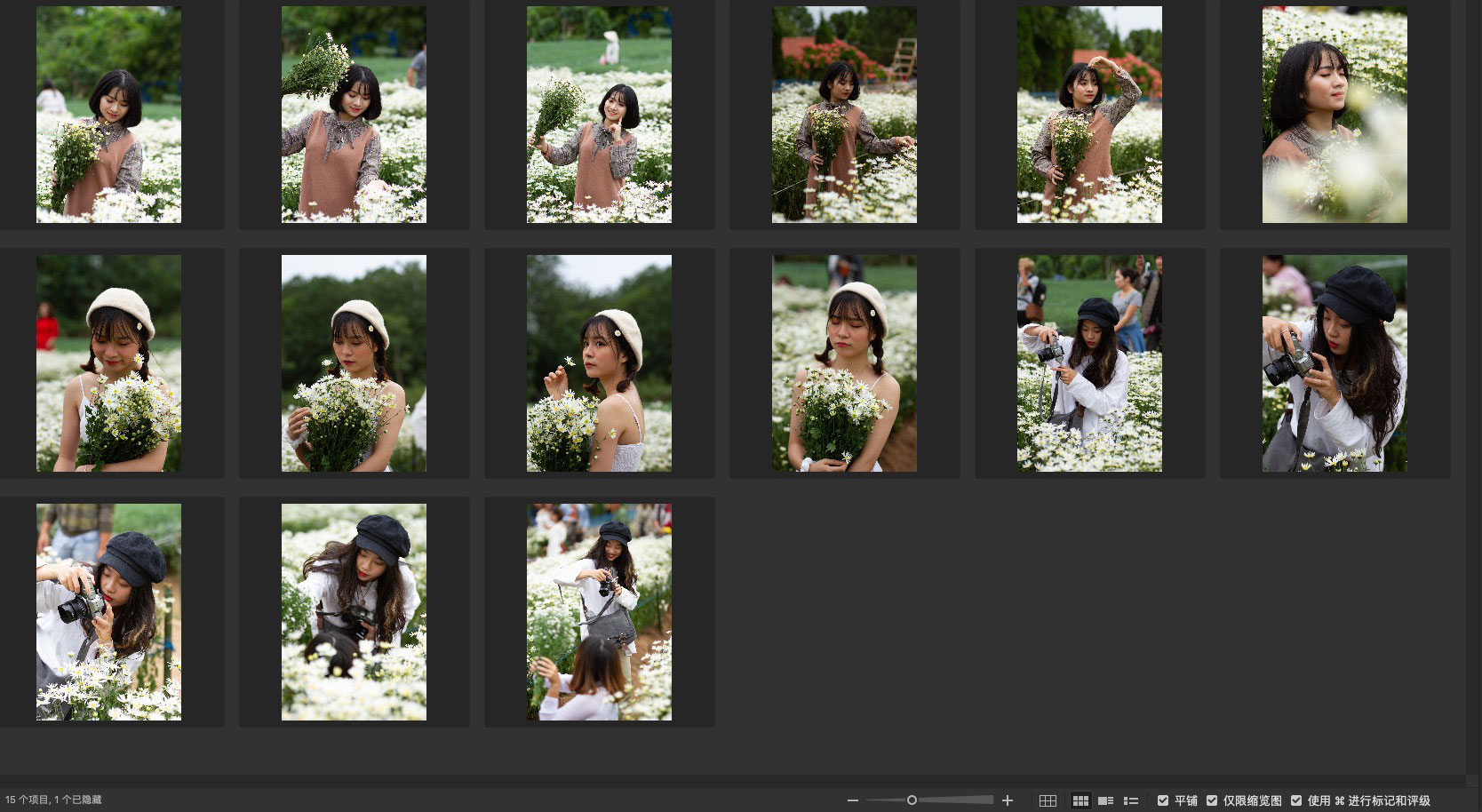Toggle 使用 ⌘ 进行标记和评级 checkbox
Viewport: 1482px width, 812px height.
tap(1296, 800)
